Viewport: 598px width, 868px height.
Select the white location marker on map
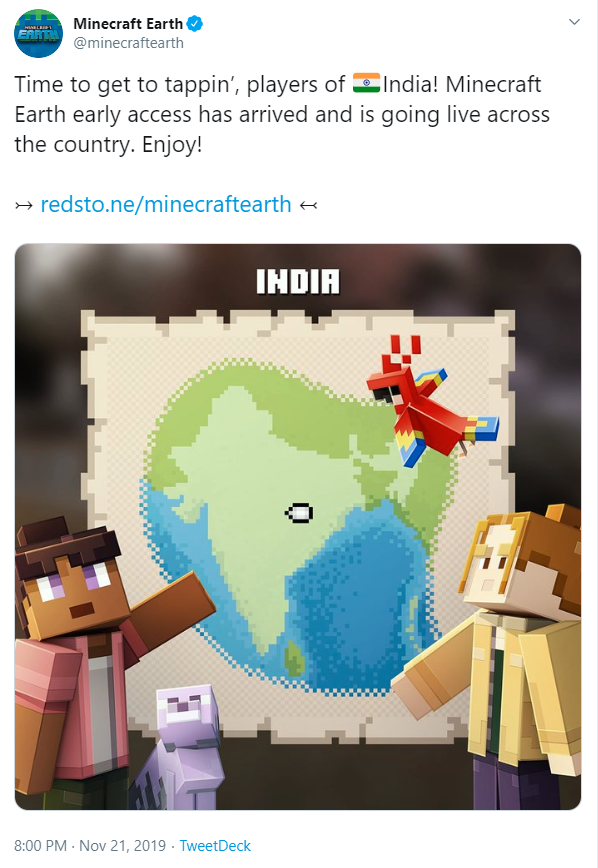pyautogui.click(x=300, y=513)
